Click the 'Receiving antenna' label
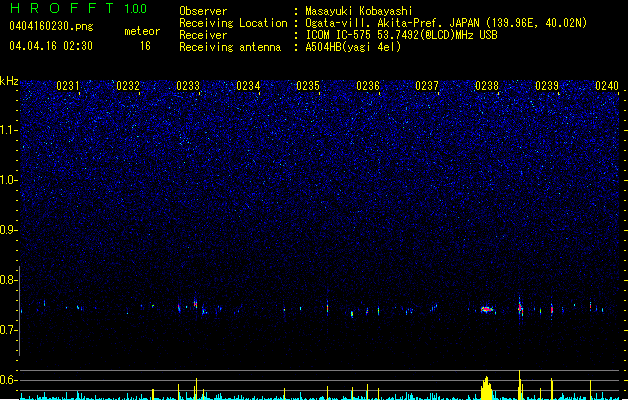 (230, 47)
